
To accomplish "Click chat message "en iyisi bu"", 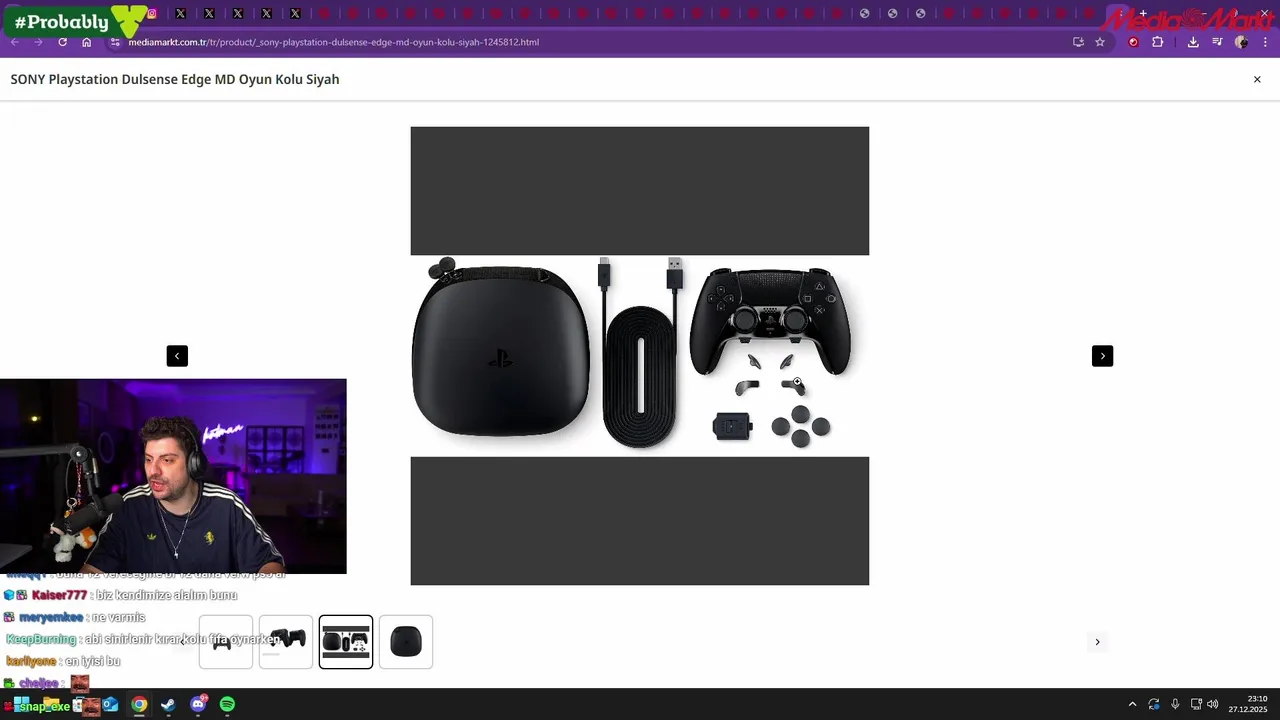I will coord(93,661).
